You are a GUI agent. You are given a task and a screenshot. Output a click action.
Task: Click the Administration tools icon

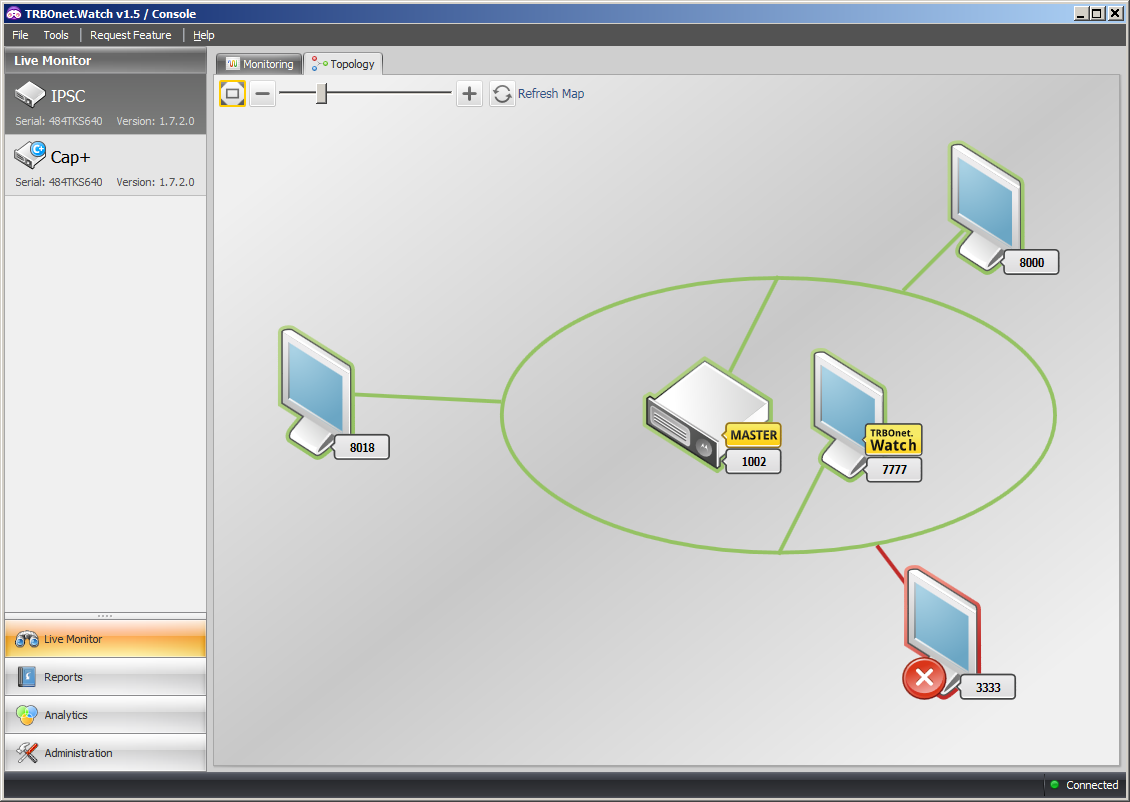27,753
